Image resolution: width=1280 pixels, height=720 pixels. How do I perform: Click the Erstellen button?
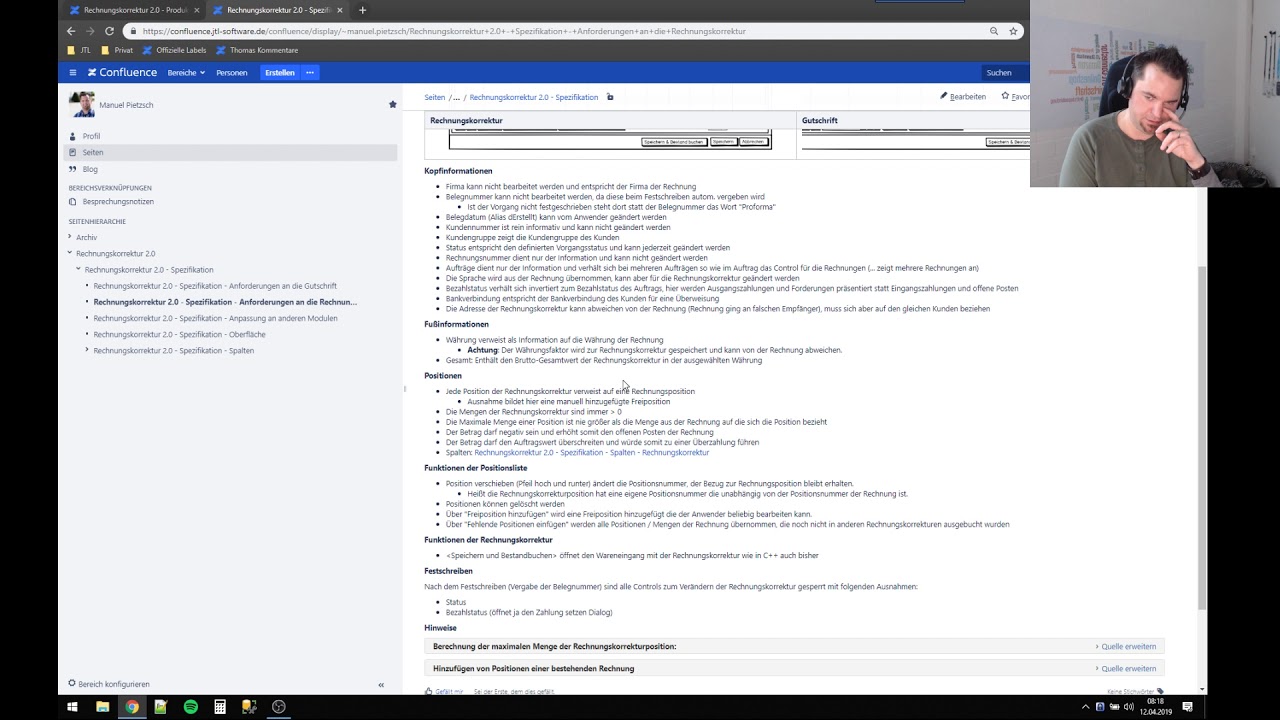(279, 72)
